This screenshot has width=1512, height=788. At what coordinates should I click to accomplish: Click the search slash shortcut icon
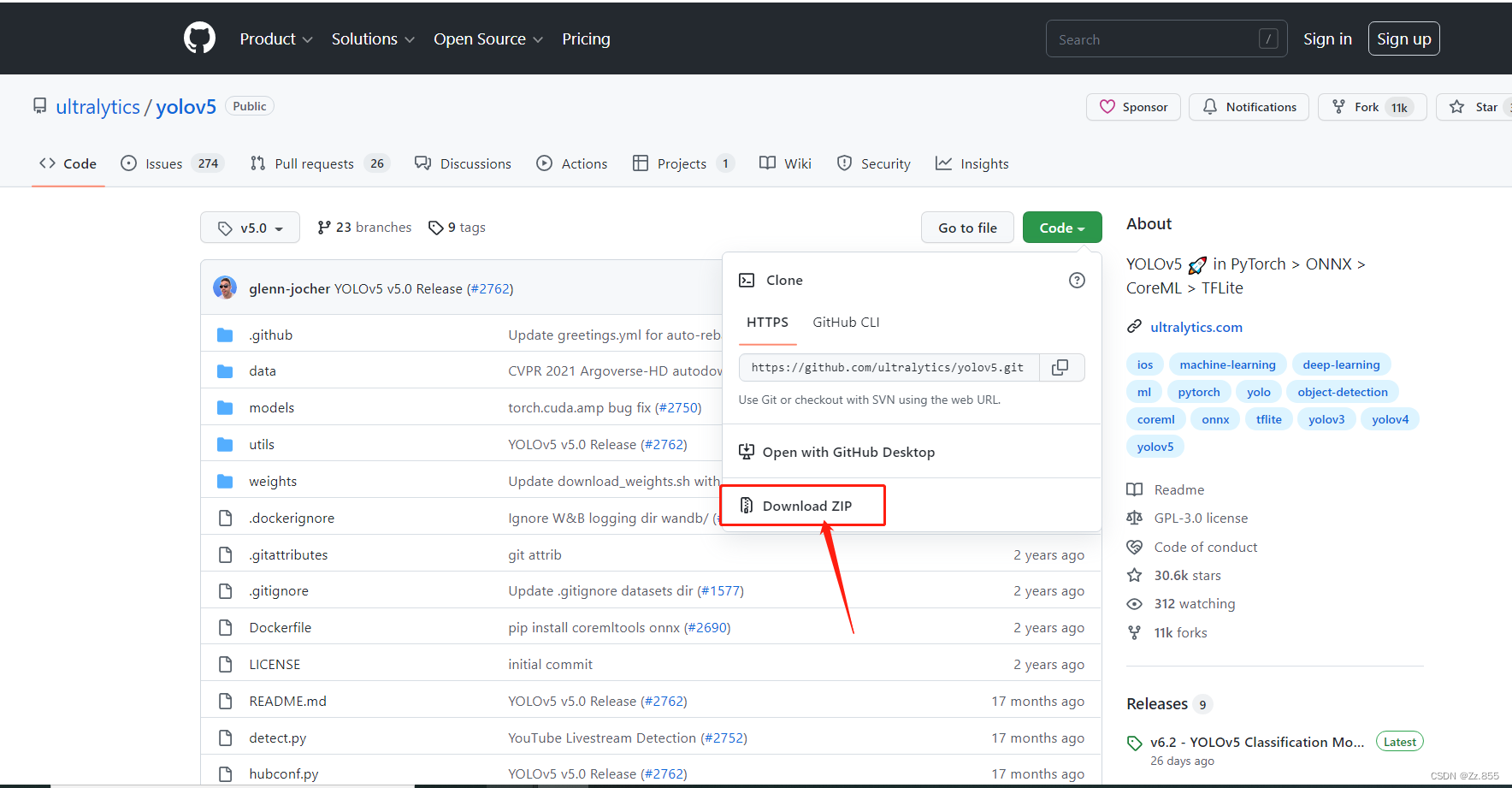[1268, 39]
